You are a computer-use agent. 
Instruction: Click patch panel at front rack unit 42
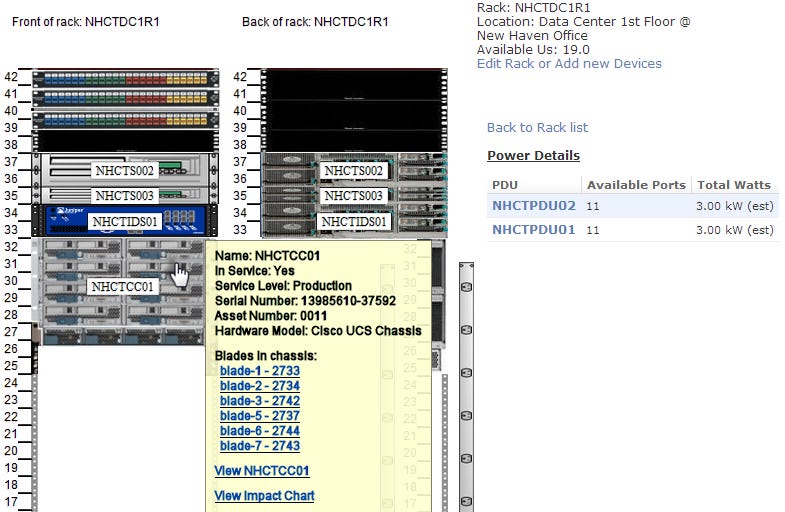coord(125,79)
